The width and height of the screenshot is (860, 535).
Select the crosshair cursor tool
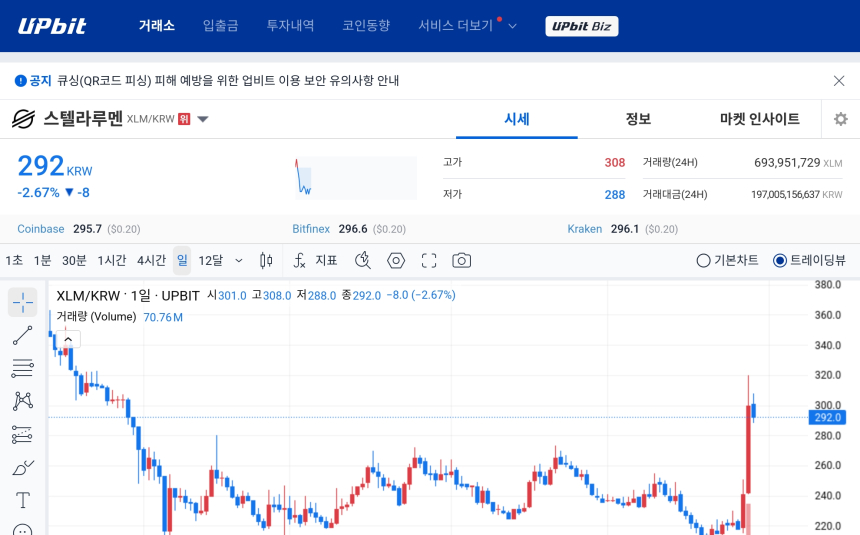(22, 302)
